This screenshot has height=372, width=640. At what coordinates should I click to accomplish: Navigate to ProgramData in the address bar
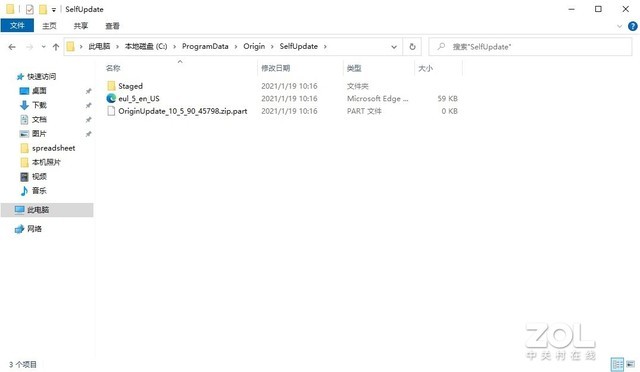205,47
